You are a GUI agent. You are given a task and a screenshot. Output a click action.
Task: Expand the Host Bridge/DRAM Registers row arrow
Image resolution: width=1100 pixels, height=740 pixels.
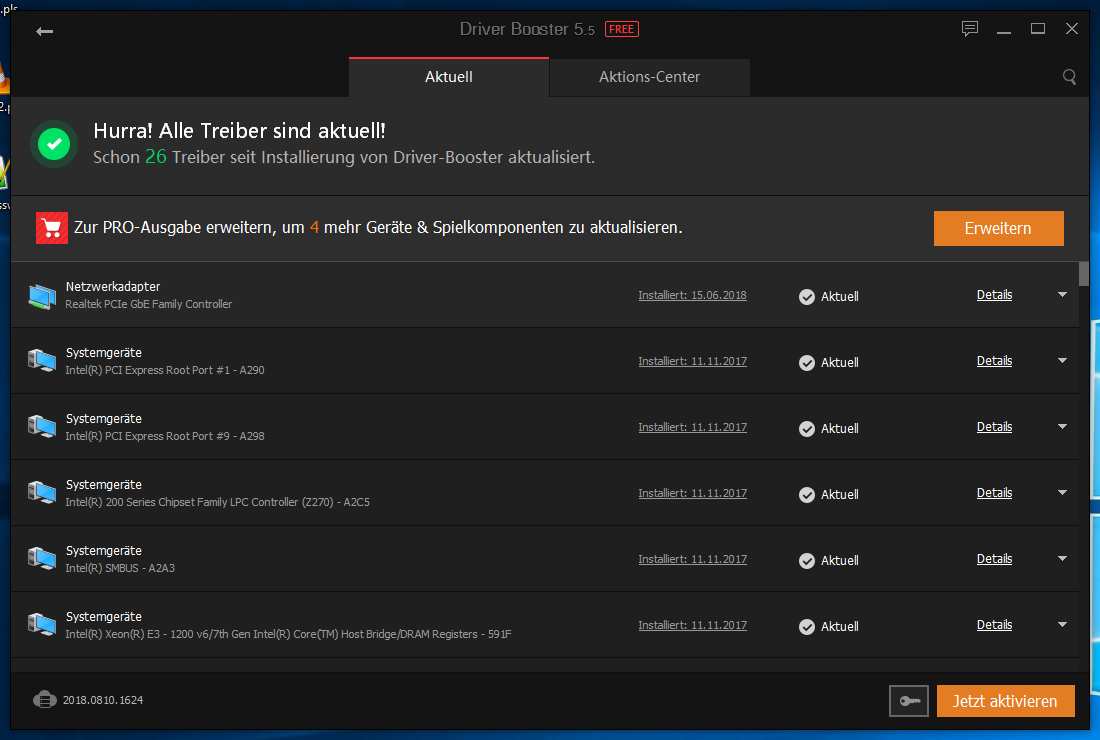click(1062, 624)
